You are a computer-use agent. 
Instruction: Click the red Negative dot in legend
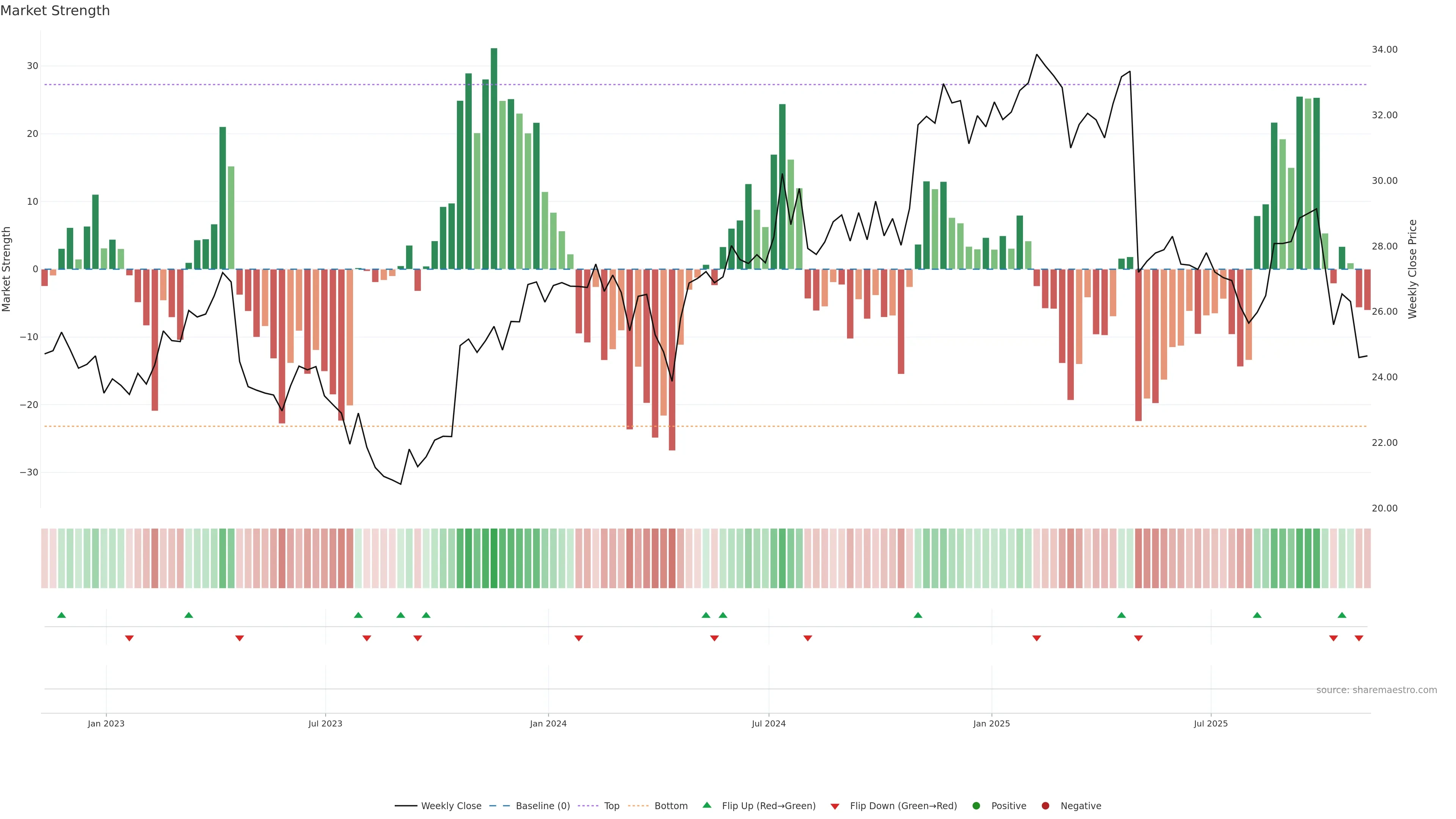[1045, 806]
